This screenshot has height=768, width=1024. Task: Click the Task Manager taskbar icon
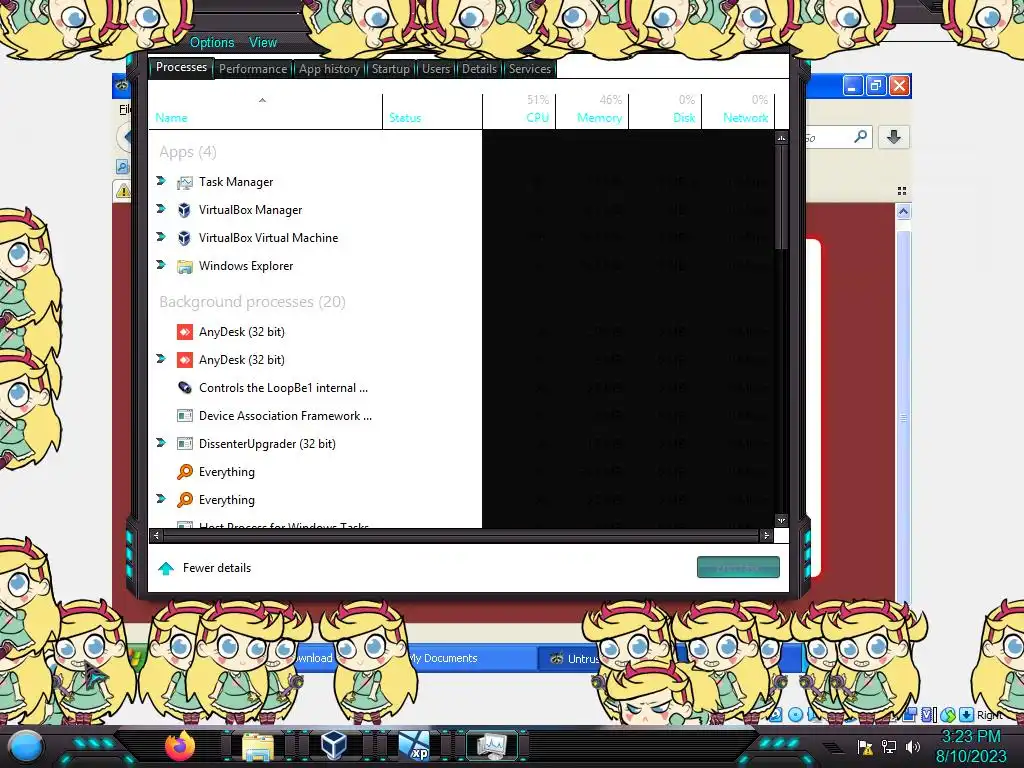point(492,746)
